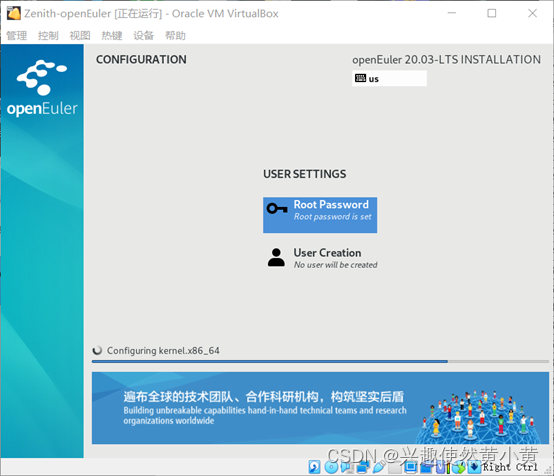
Task: Click the spinning progress indicator icon
Action: 97,351
